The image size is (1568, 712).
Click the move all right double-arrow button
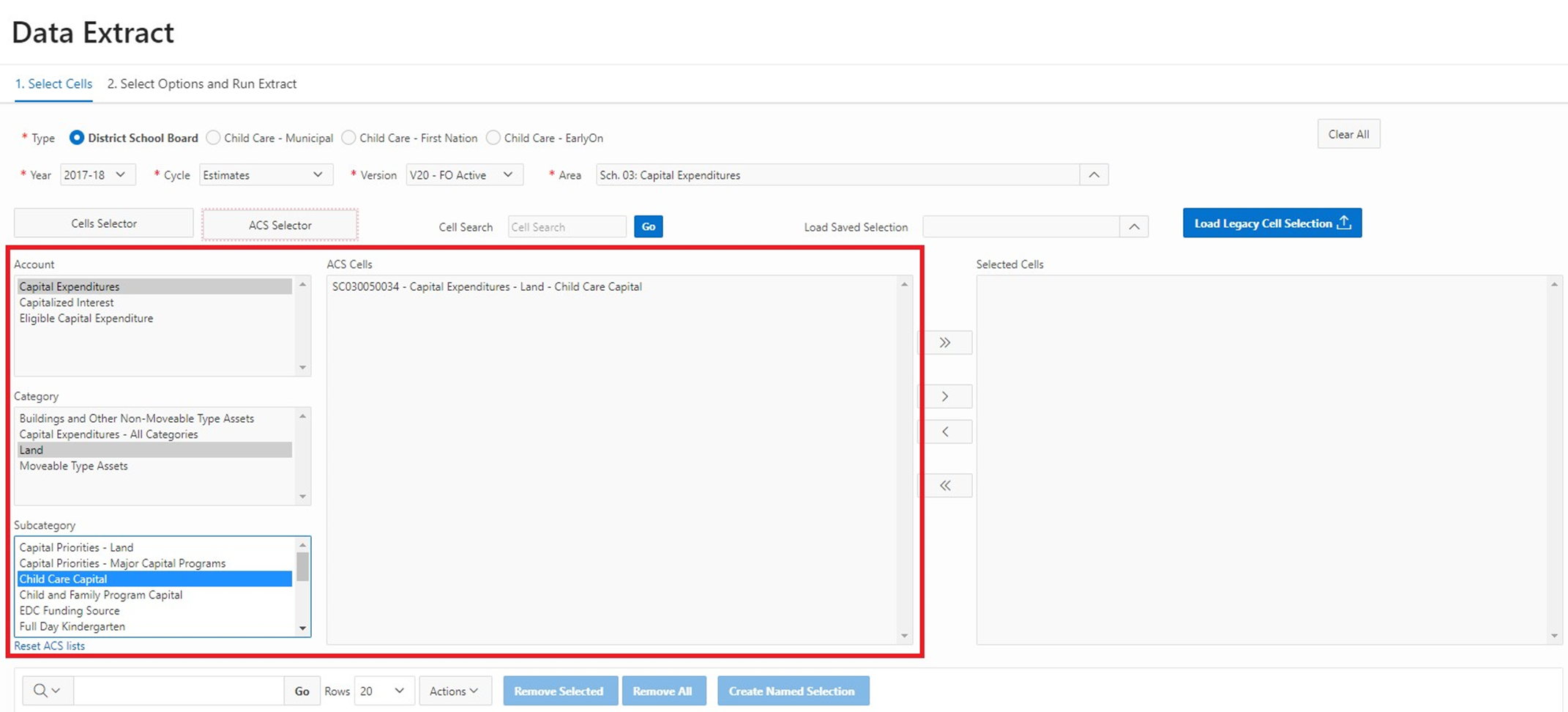944,343
